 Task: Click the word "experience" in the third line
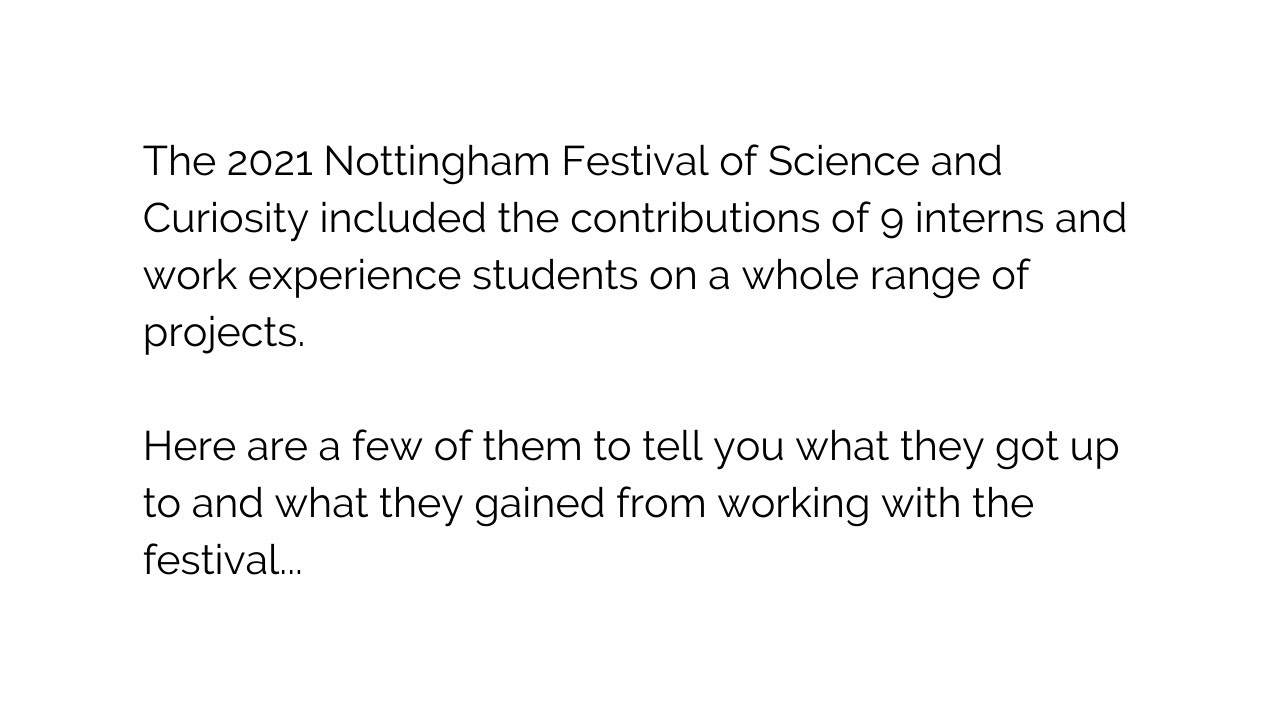354,277
